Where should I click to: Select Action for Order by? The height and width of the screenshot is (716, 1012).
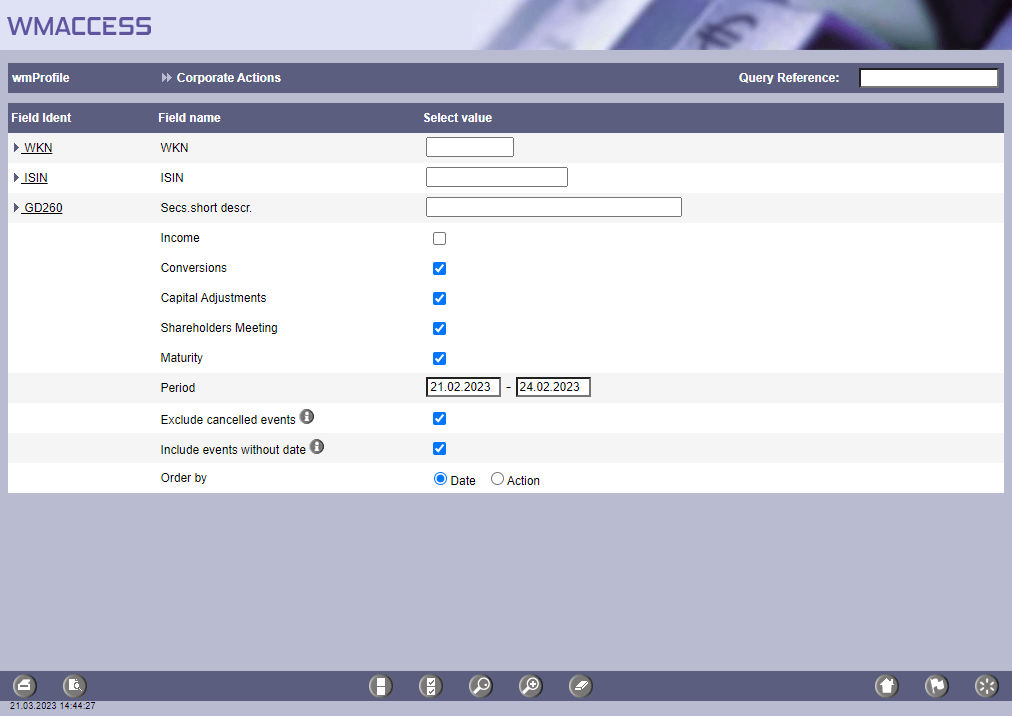[x=498, y=479]
